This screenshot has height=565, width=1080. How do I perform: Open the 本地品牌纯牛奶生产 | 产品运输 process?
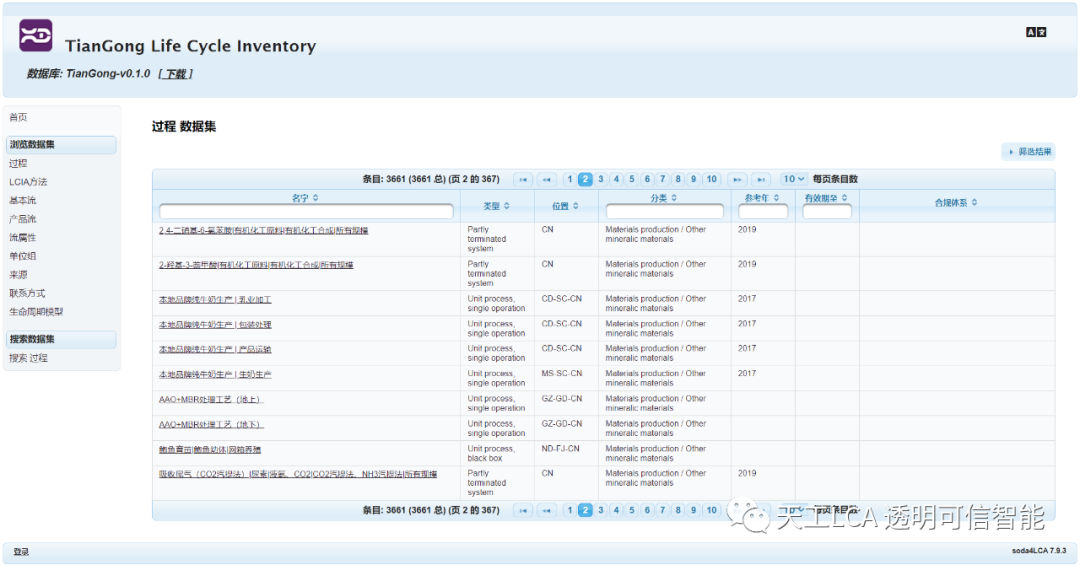click(215, 349)
